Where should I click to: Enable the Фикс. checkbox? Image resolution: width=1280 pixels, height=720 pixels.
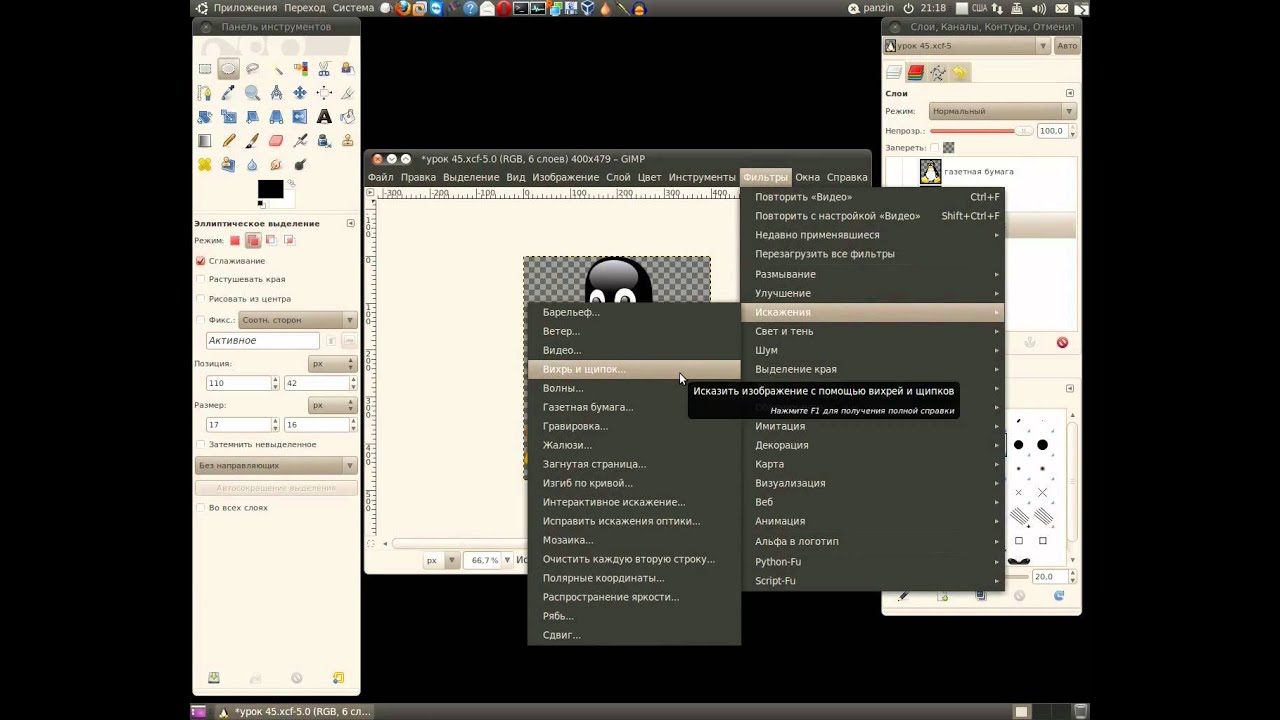pyautogui.click(x=200, y=320)
